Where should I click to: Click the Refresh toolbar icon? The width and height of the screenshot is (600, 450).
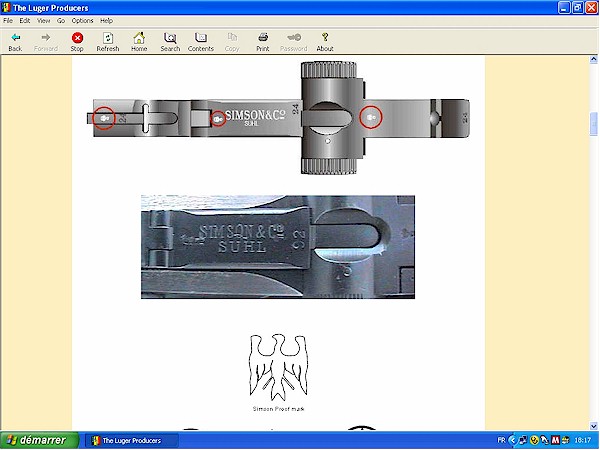coord(108,38)
